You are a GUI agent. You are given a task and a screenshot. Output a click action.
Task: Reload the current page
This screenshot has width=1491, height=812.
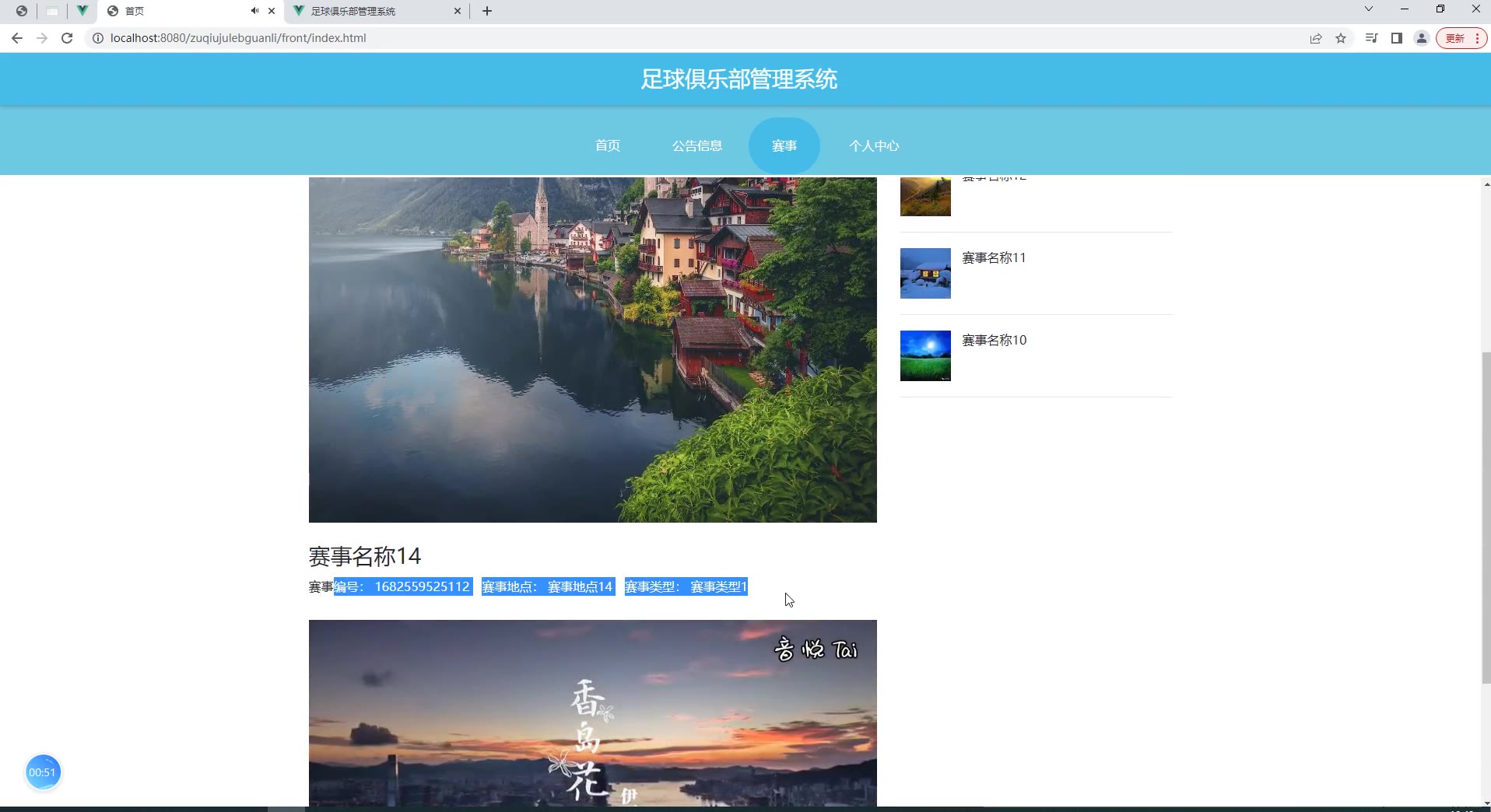point(67,38)
